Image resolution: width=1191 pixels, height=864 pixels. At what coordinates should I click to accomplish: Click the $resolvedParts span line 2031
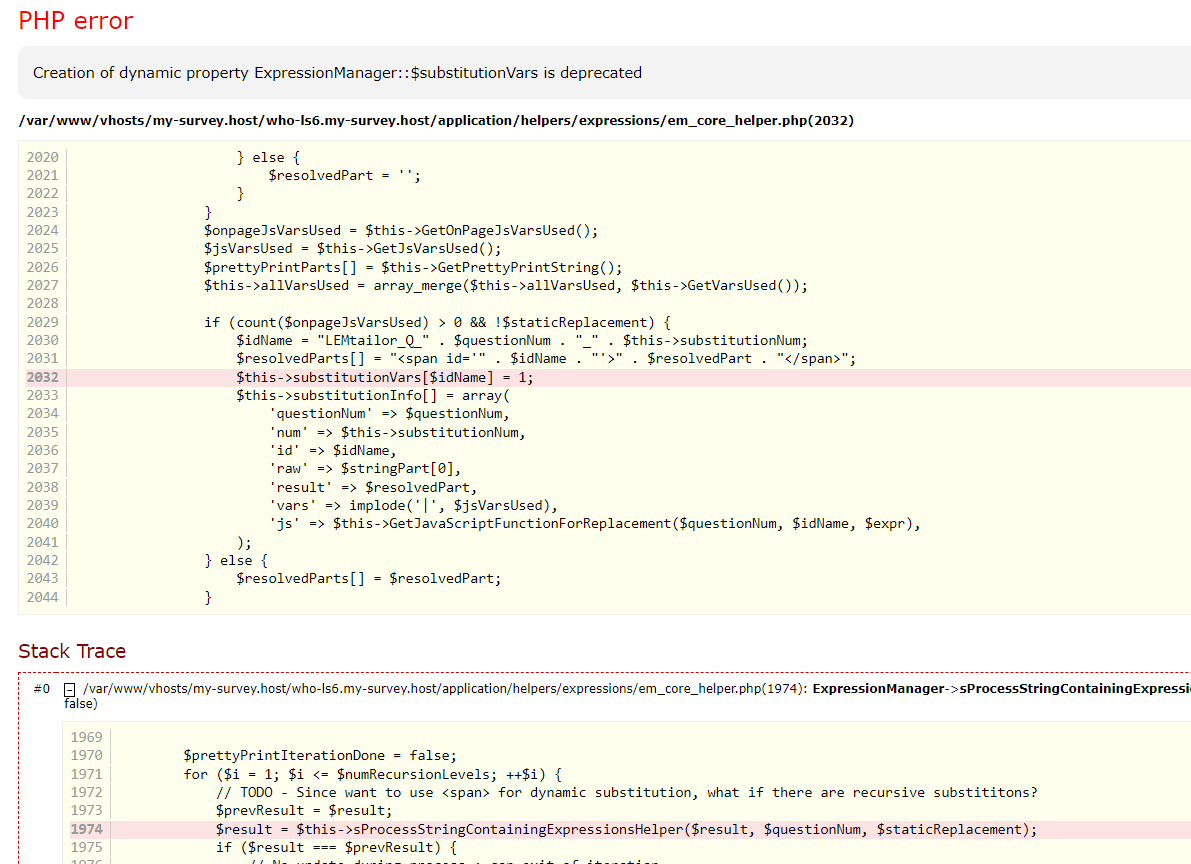coord(546,358)
